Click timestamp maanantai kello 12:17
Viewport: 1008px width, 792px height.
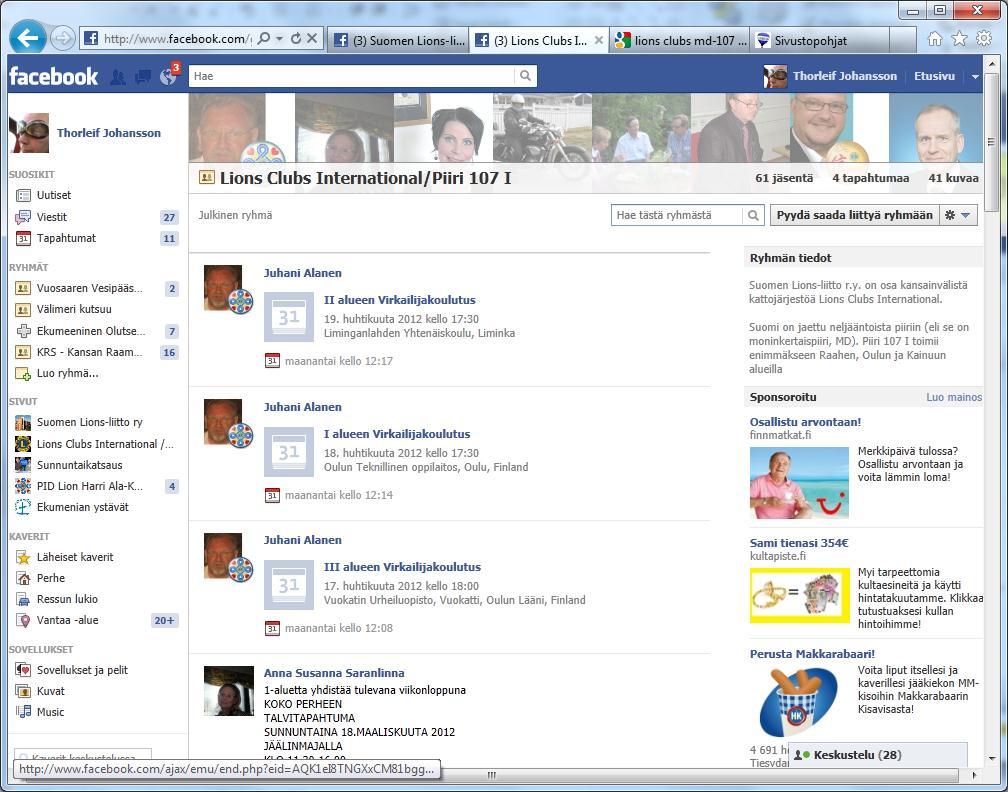coord(339,361)
